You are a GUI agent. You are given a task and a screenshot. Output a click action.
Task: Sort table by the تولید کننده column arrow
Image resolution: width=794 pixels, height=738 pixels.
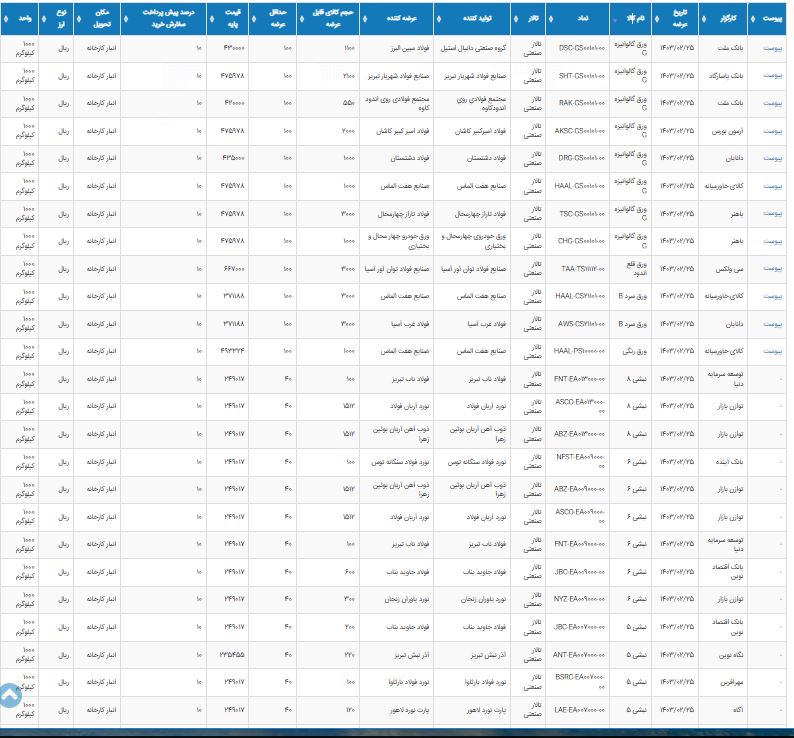click(x=439, y=19)
